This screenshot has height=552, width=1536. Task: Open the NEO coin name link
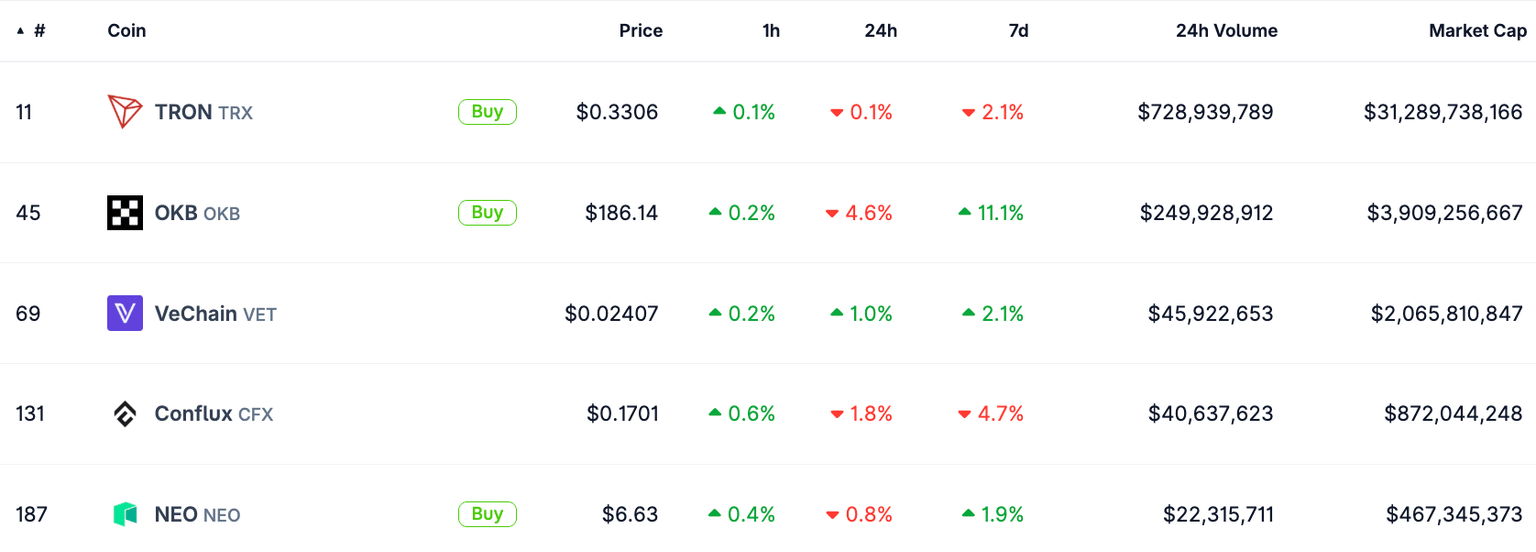[x=197, y=515]
